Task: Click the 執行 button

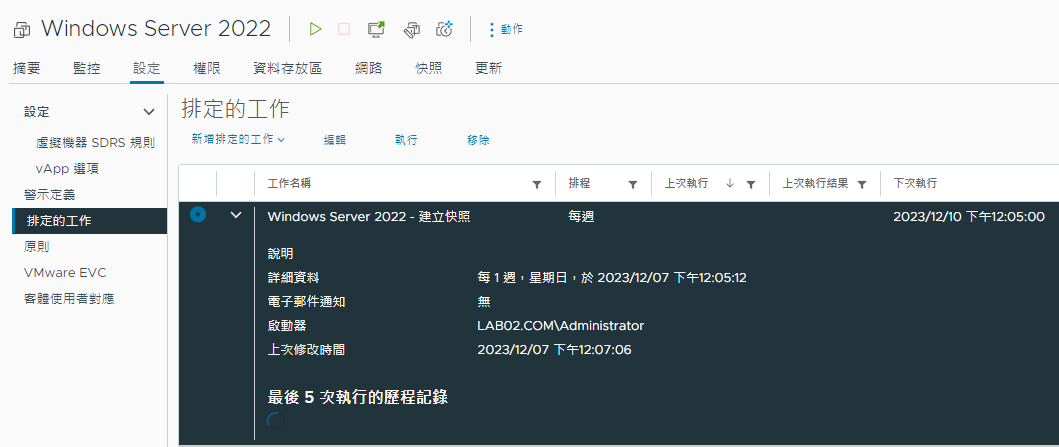Action: tap(406, 140)
